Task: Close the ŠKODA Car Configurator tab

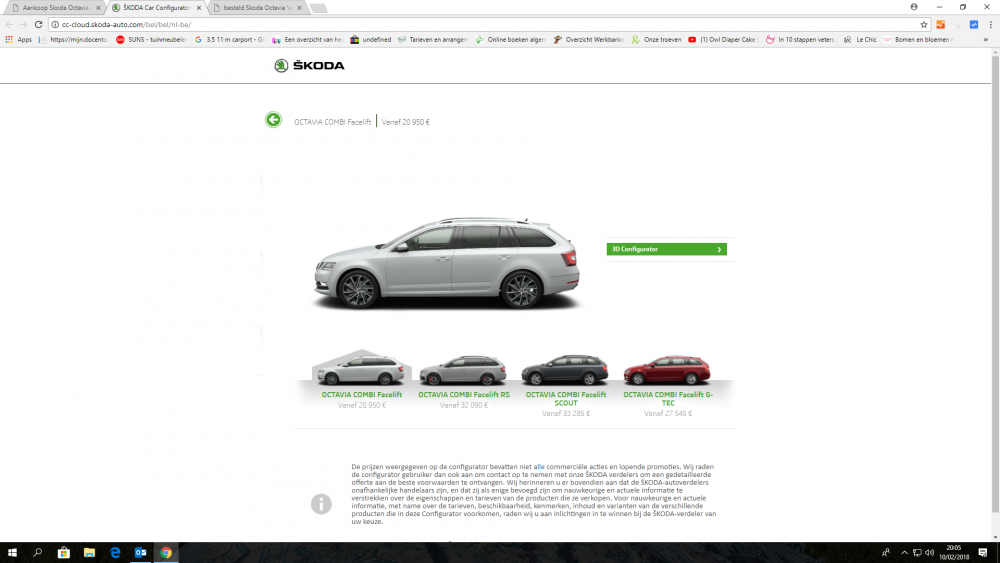Action: pos(199,8)
